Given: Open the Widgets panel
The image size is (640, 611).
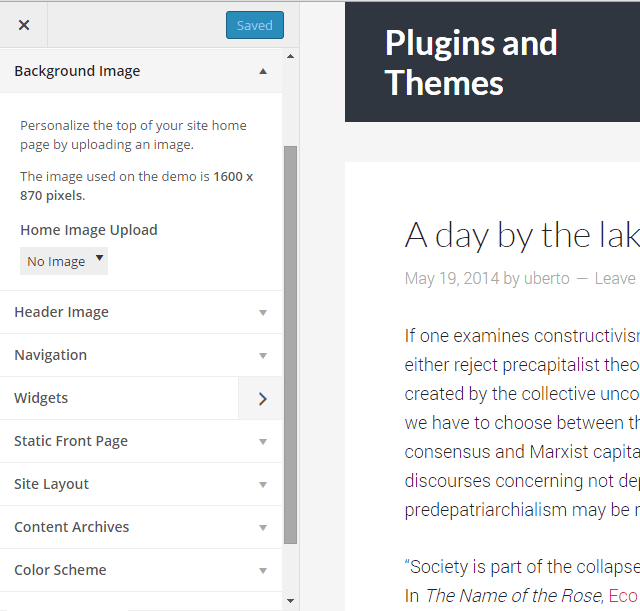Looking at the screenshot, I should pyautogui.click(x=42, y=398).
